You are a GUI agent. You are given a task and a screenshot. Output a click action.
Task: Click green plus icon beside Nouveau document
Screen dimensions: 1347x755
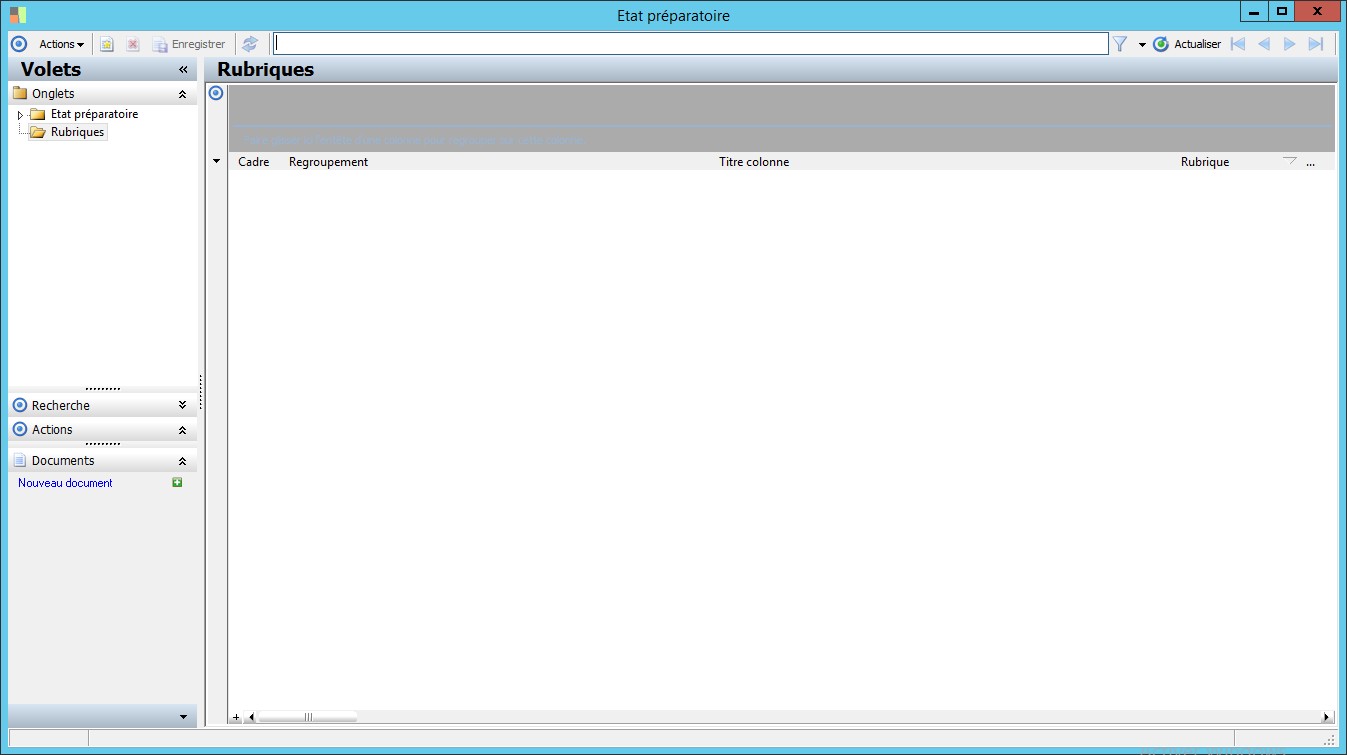pos(177,482)
